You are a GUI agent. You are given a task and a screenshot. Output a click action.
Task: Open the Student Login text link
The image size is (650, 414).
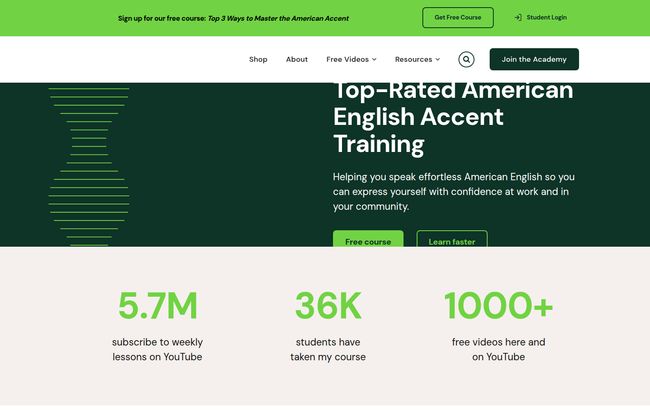[x=546, y=18]
